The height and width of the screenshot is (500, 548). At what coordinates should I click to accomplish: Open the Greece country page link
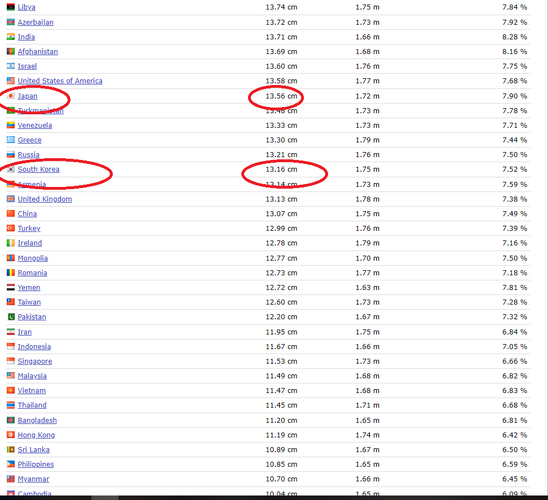(30, 140)
